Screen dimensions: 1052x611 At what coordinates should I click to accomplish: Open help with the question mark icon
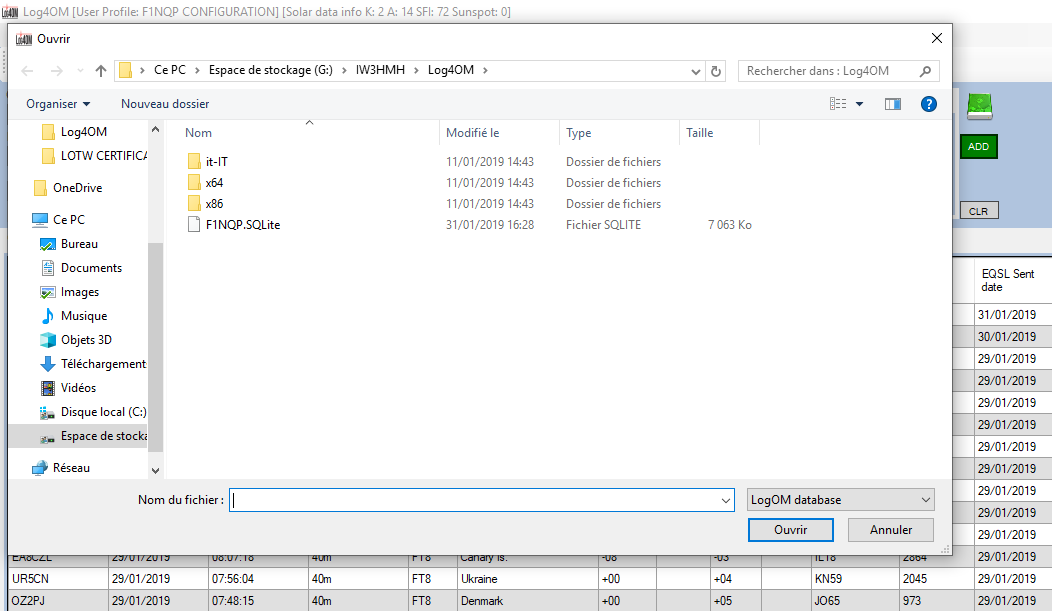click(929, 104)
